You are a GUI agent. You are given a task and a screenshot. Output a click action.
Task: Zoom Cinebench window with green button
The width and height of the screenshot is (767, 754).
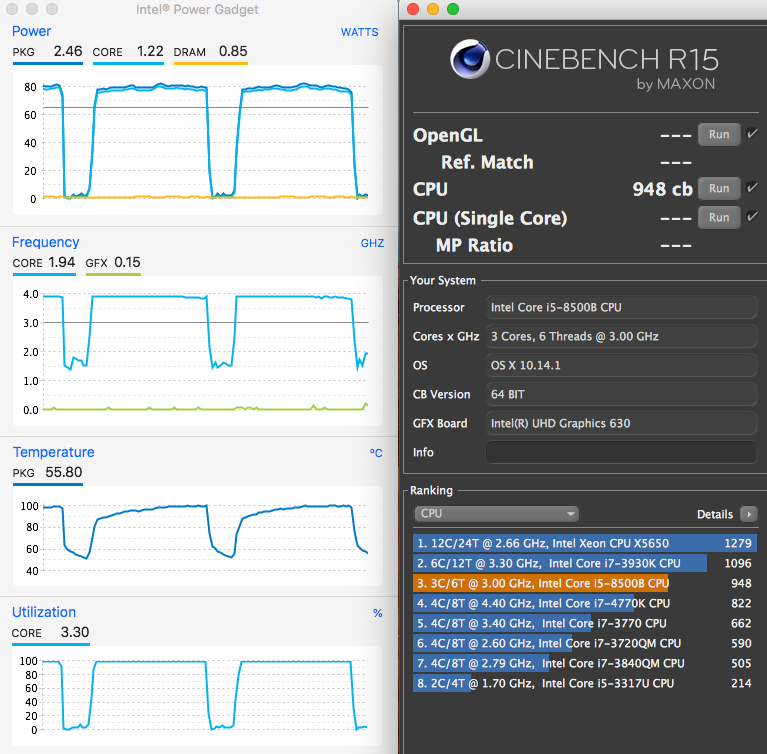[x=453, y=9]
